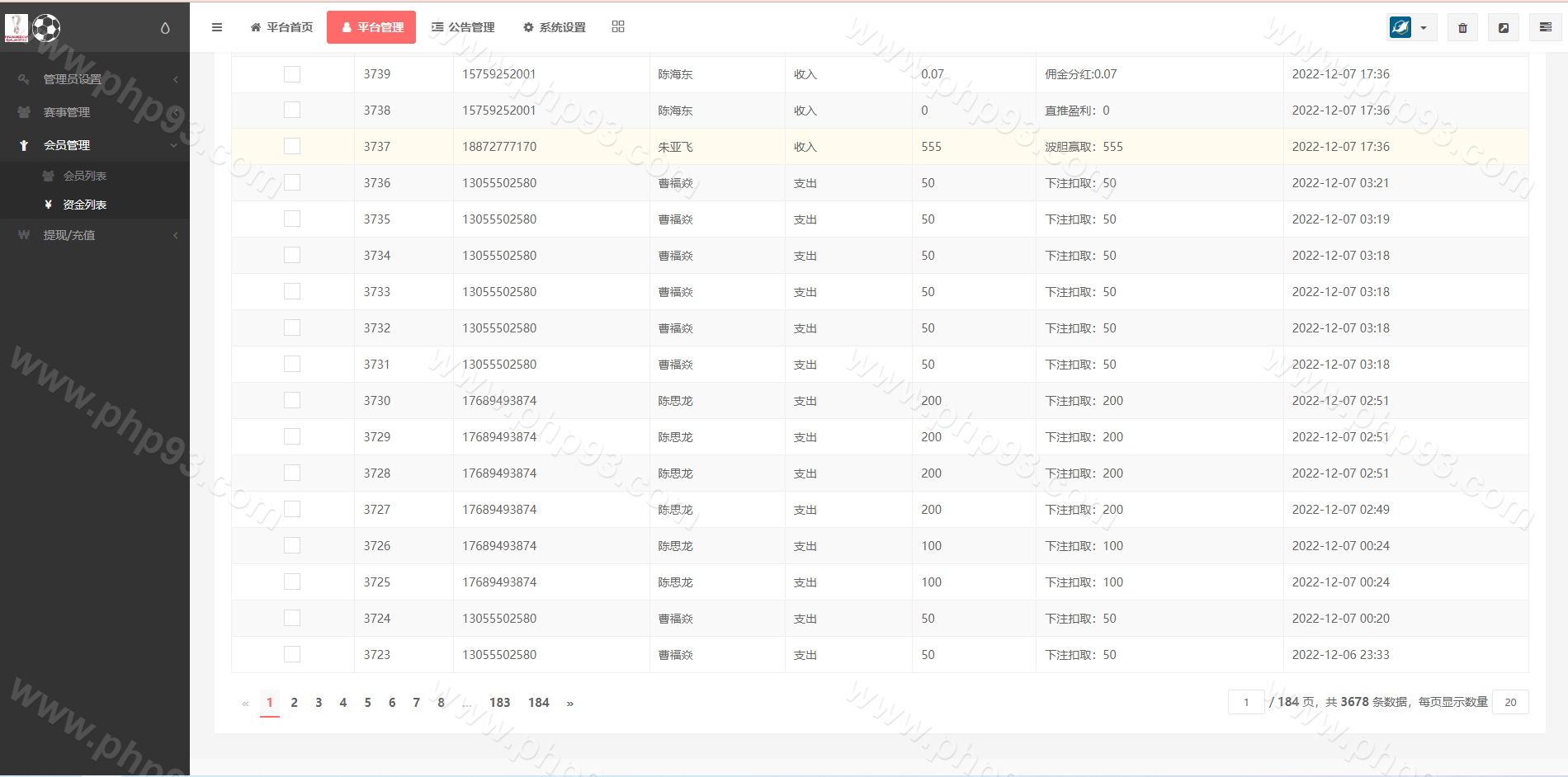Click the external link arrow icon
The image size is (1568, 777).
click(1504, 28)
